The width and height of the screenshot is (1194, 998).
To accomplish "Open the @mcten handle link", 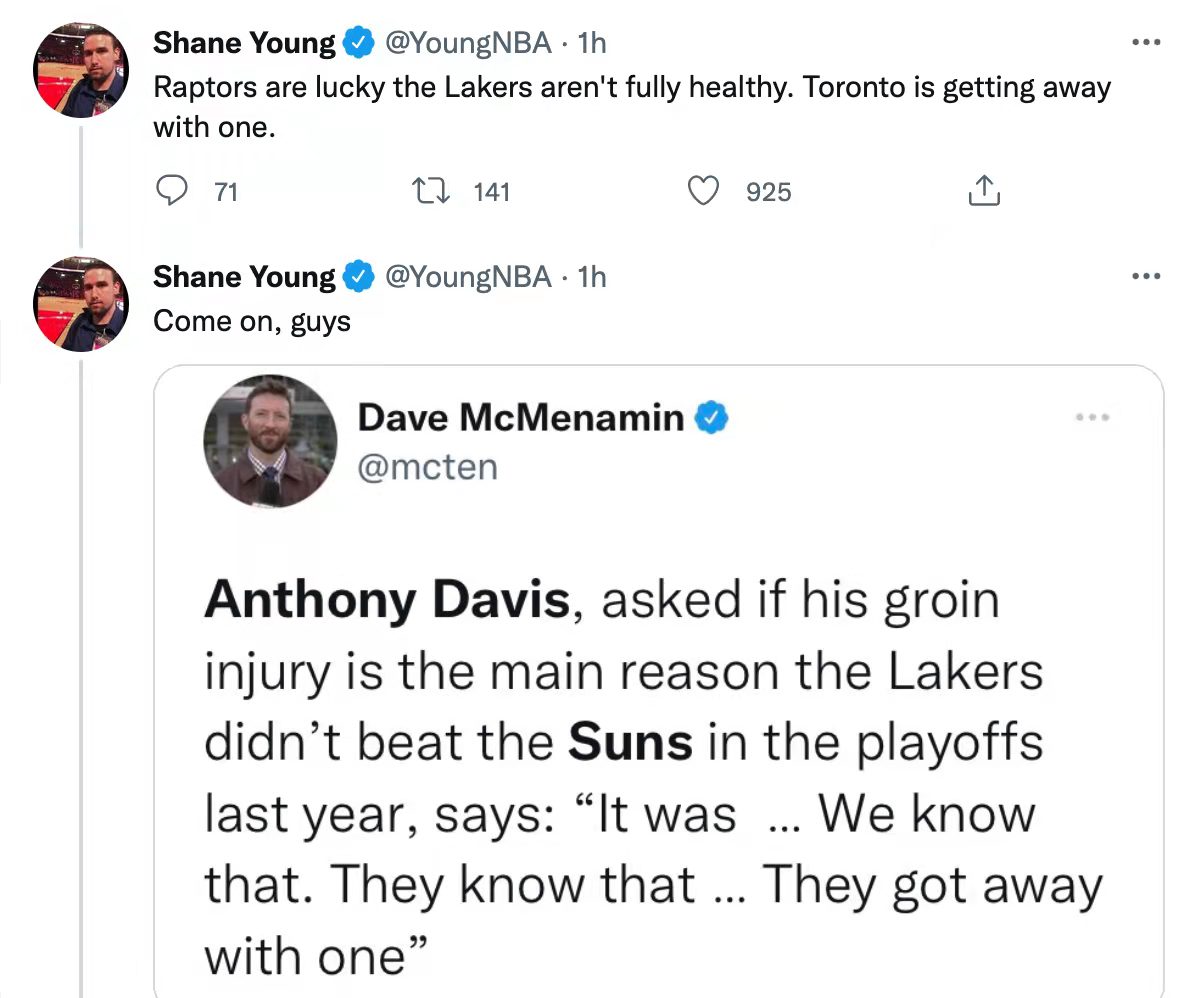I will pyautogui.click(x=428, y=467).
